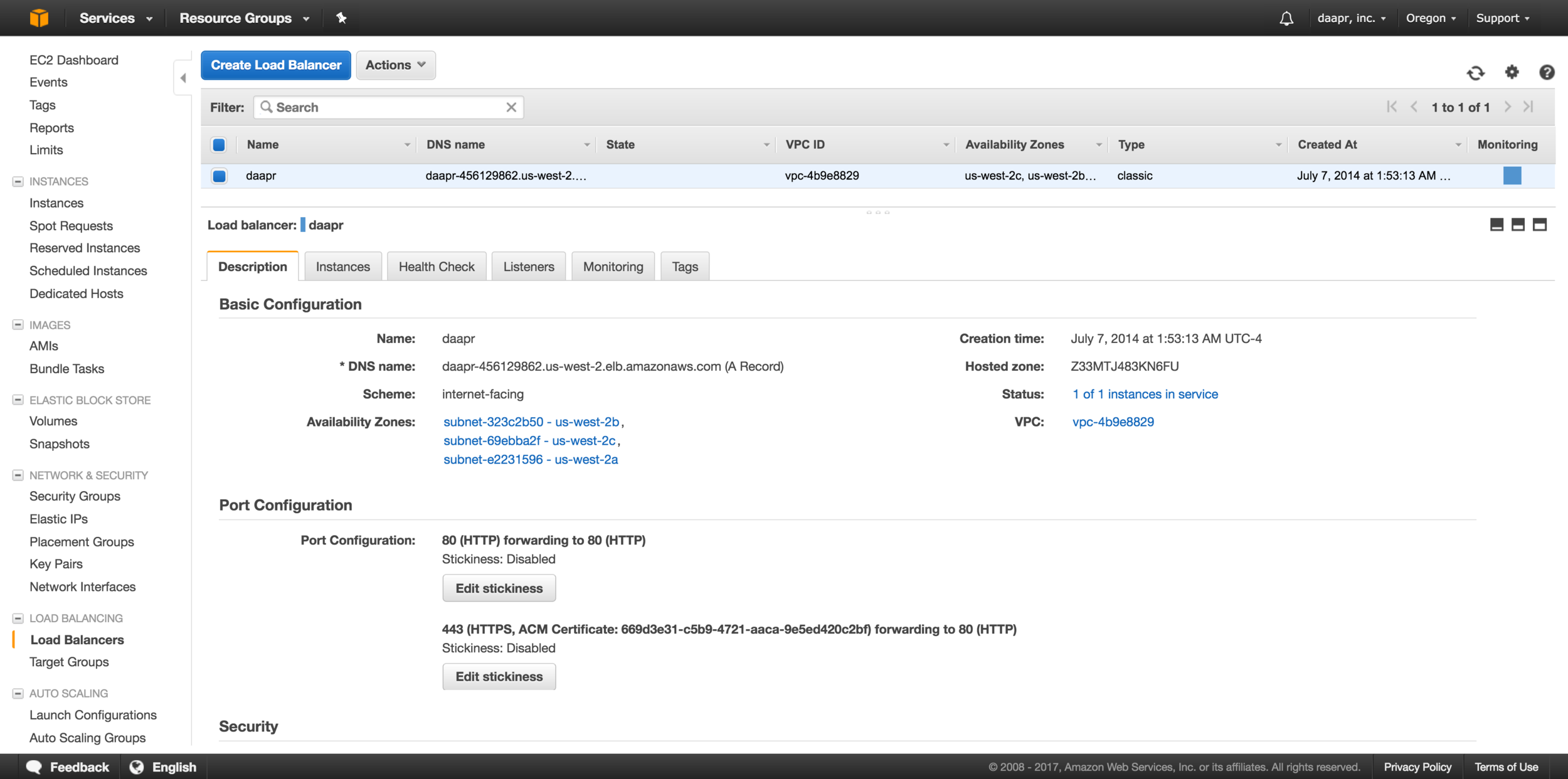1568x779 pixels.
Task: Open the 1 of 1 instances in service link
Action: (x=1145, y=395)
